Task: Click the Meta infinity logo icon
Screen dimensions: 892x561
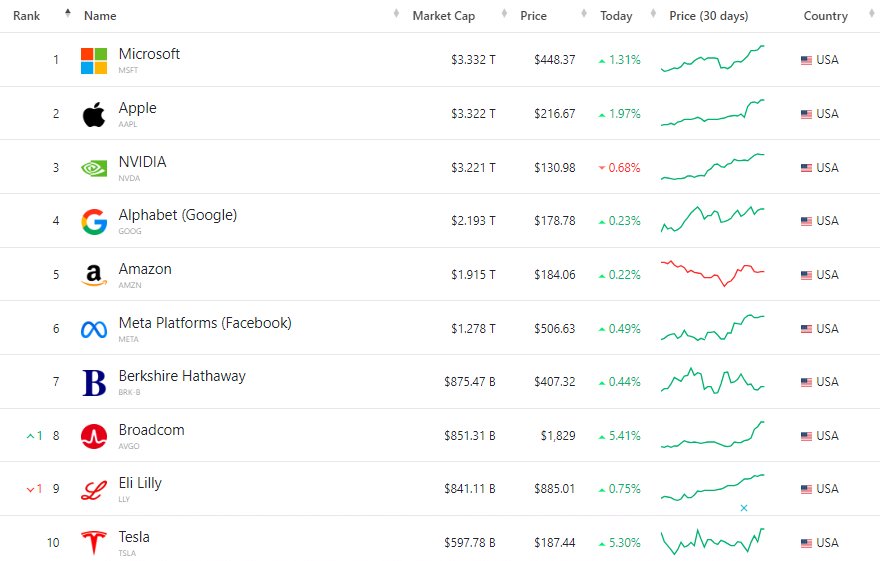Action: click(94, 329)
